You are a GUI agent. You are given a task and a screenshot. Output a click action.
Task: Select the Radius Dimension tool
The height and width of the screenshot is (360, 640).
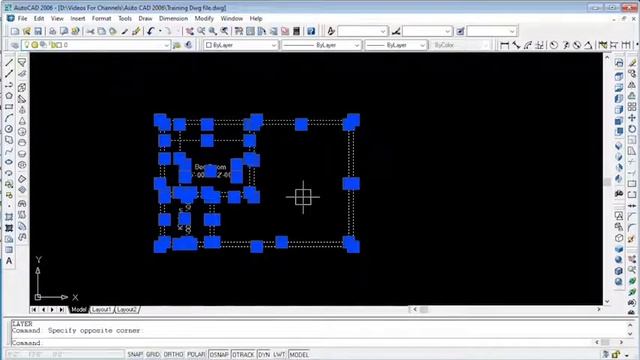click(x=553, y=45)
